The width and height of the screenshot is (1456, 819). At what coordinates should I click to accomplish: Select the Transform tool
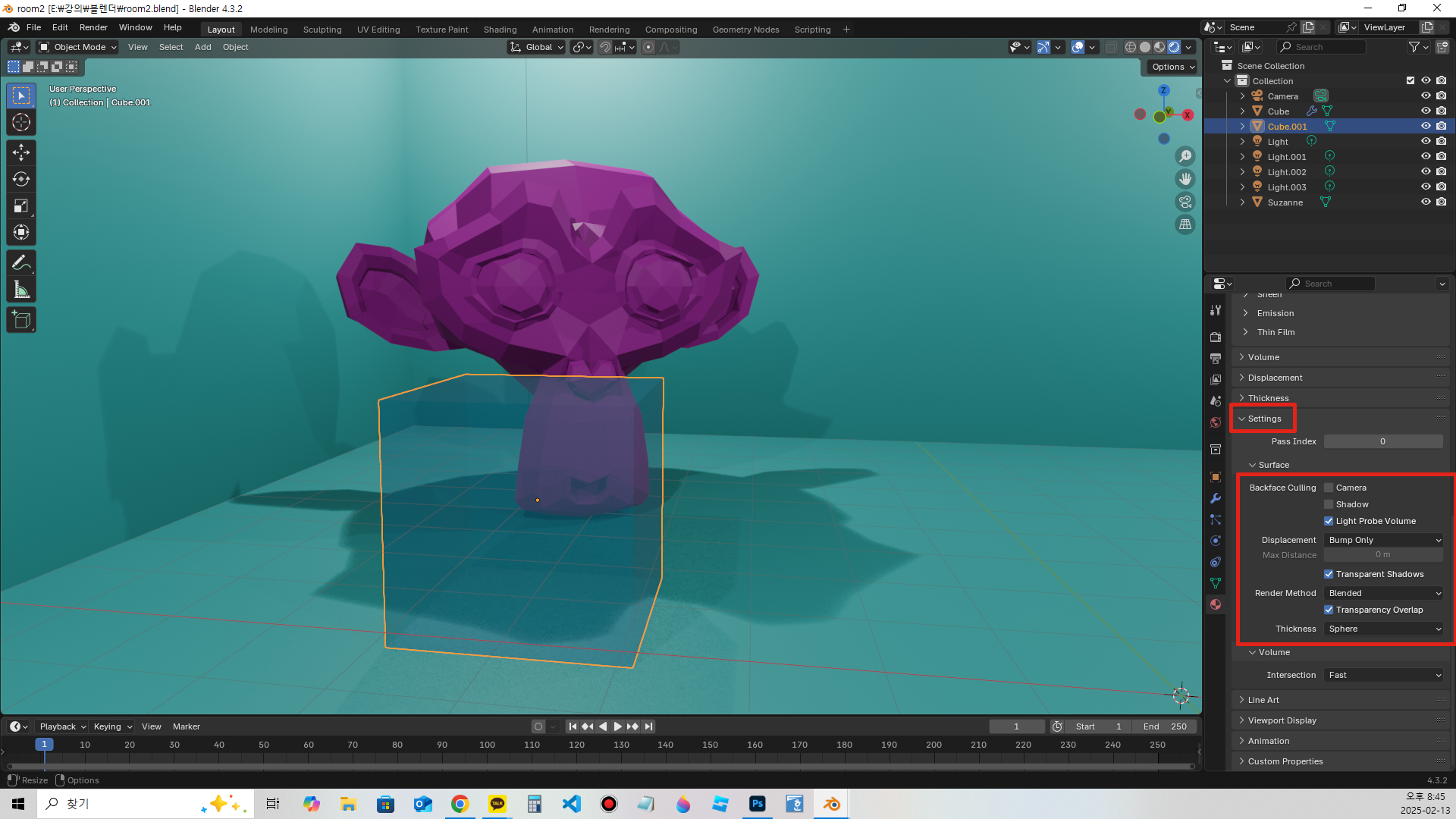point(21,232)
